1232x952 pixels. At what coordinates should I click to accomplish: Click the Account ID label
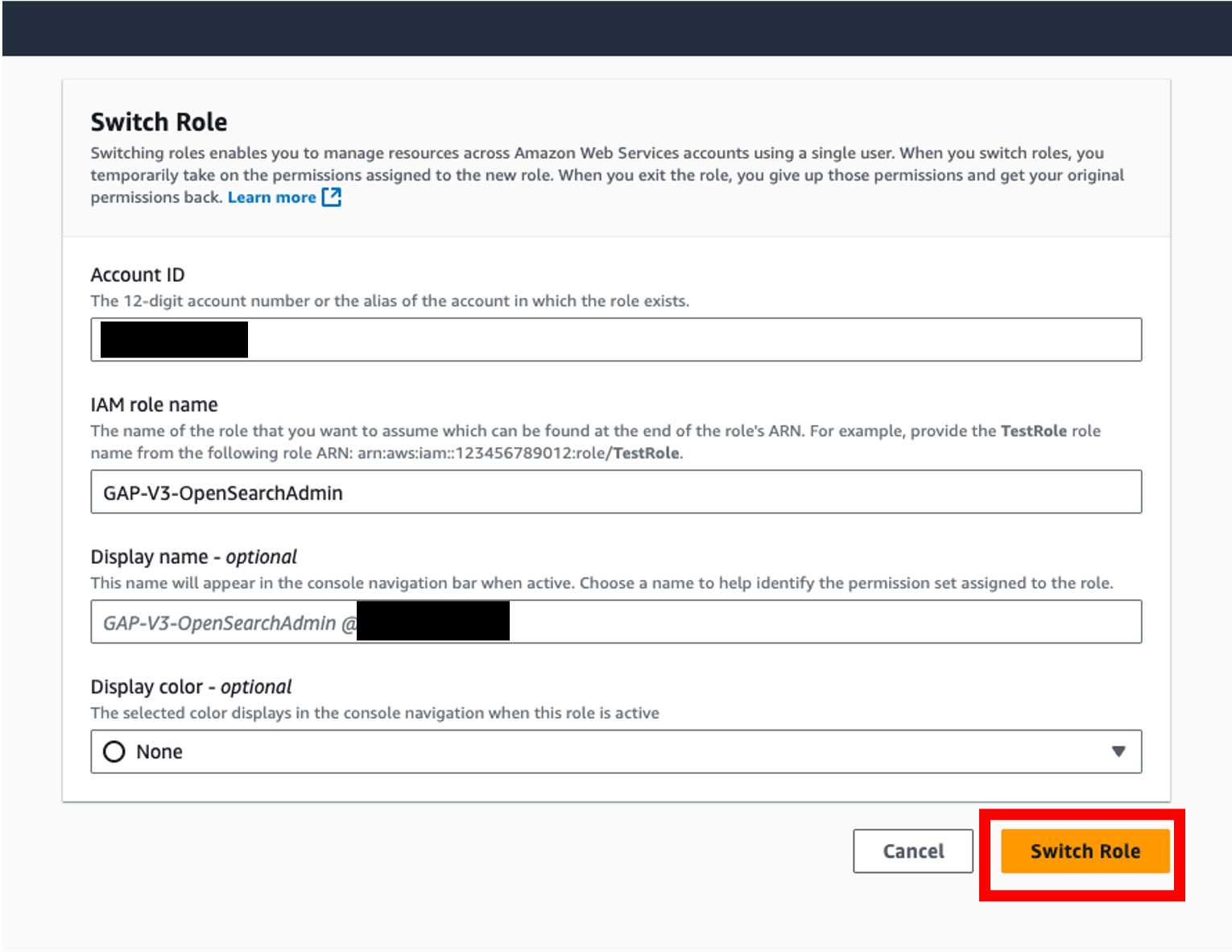138,275
